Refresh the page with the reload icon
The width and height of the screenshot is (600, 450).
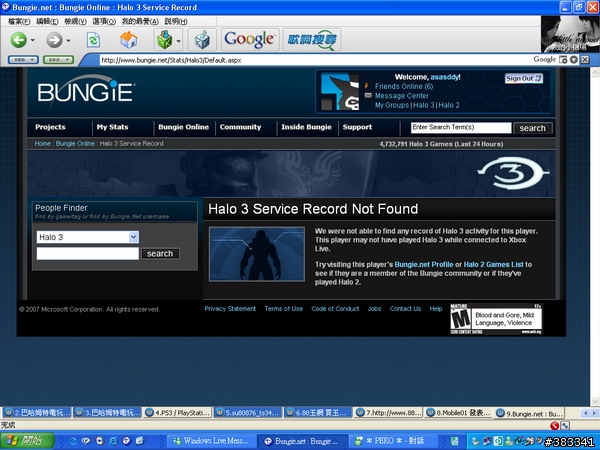point(93,40)
